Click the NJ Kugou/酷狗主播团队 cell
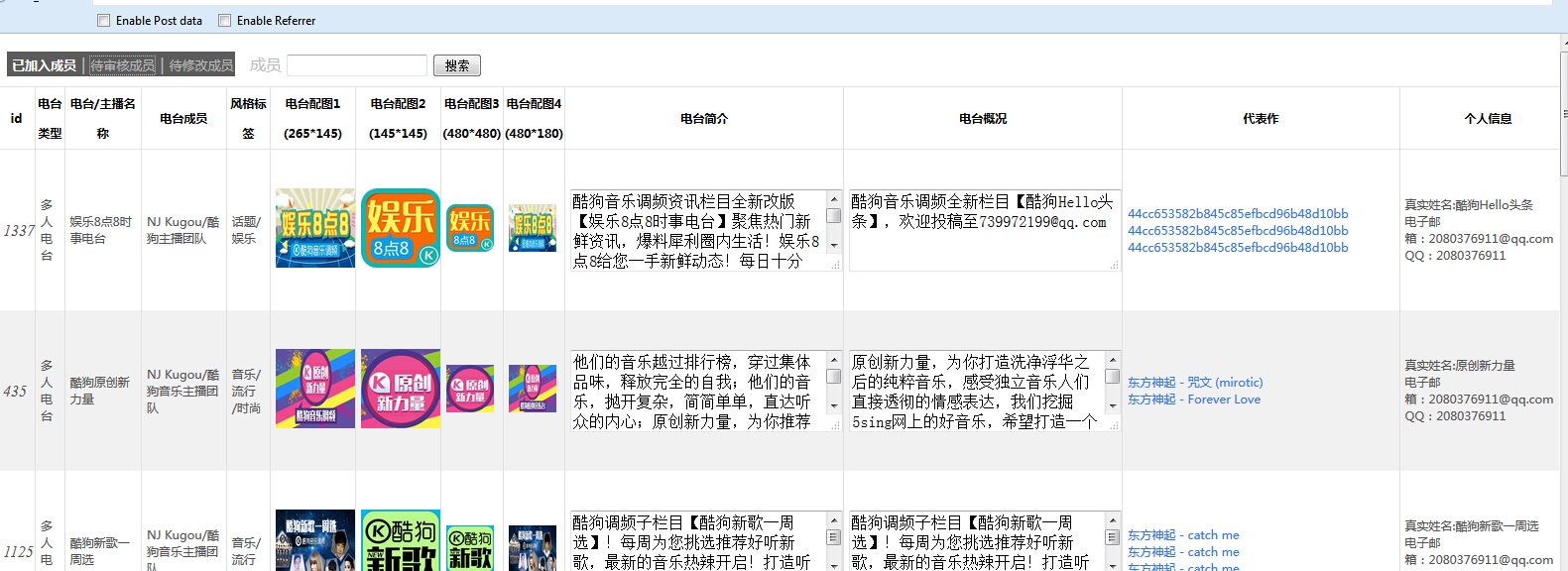 tap(183, 230)
